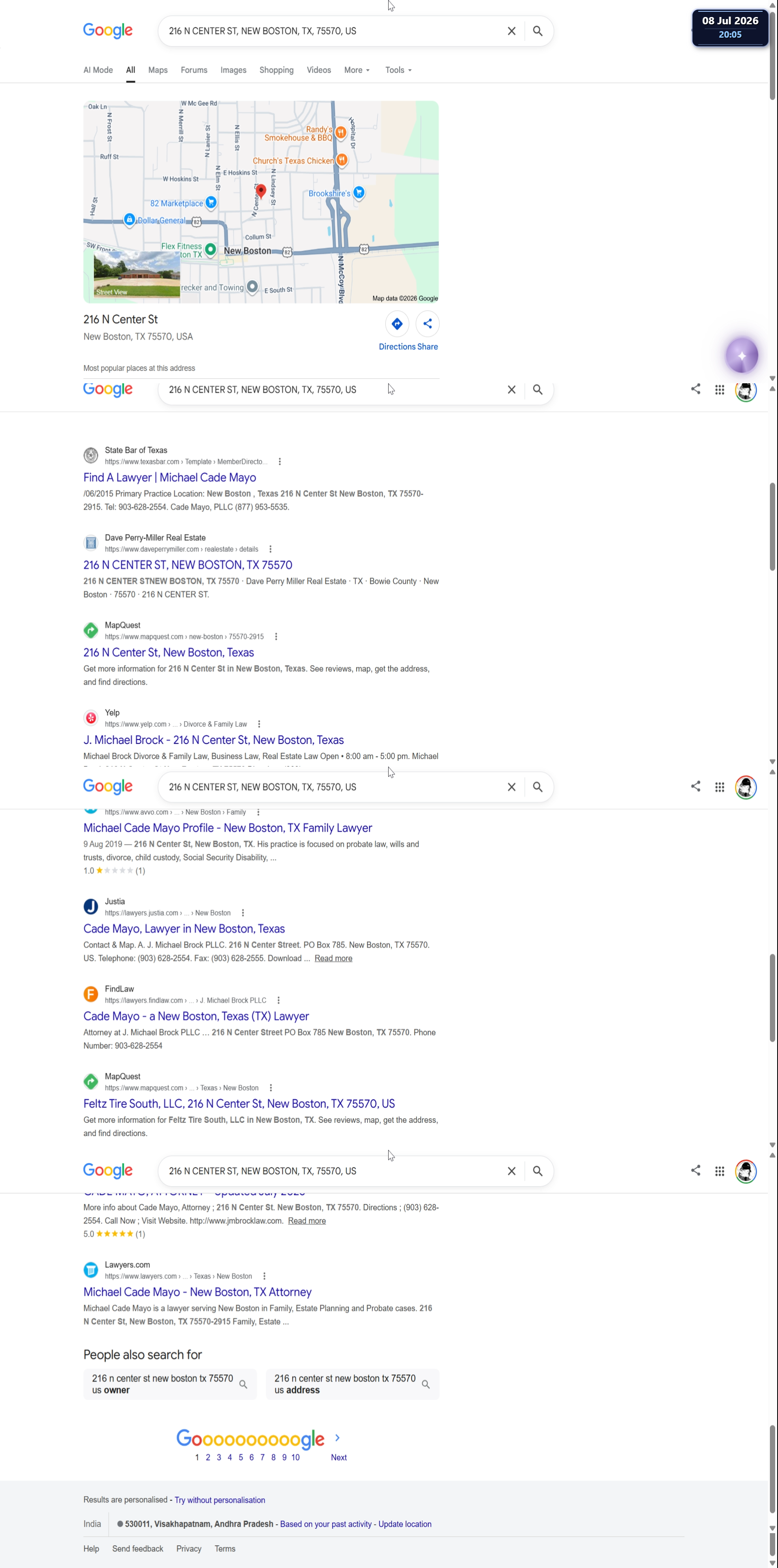The image size is (778, 1568).
Task: Open more options for Yelp result
Action: 259,724
